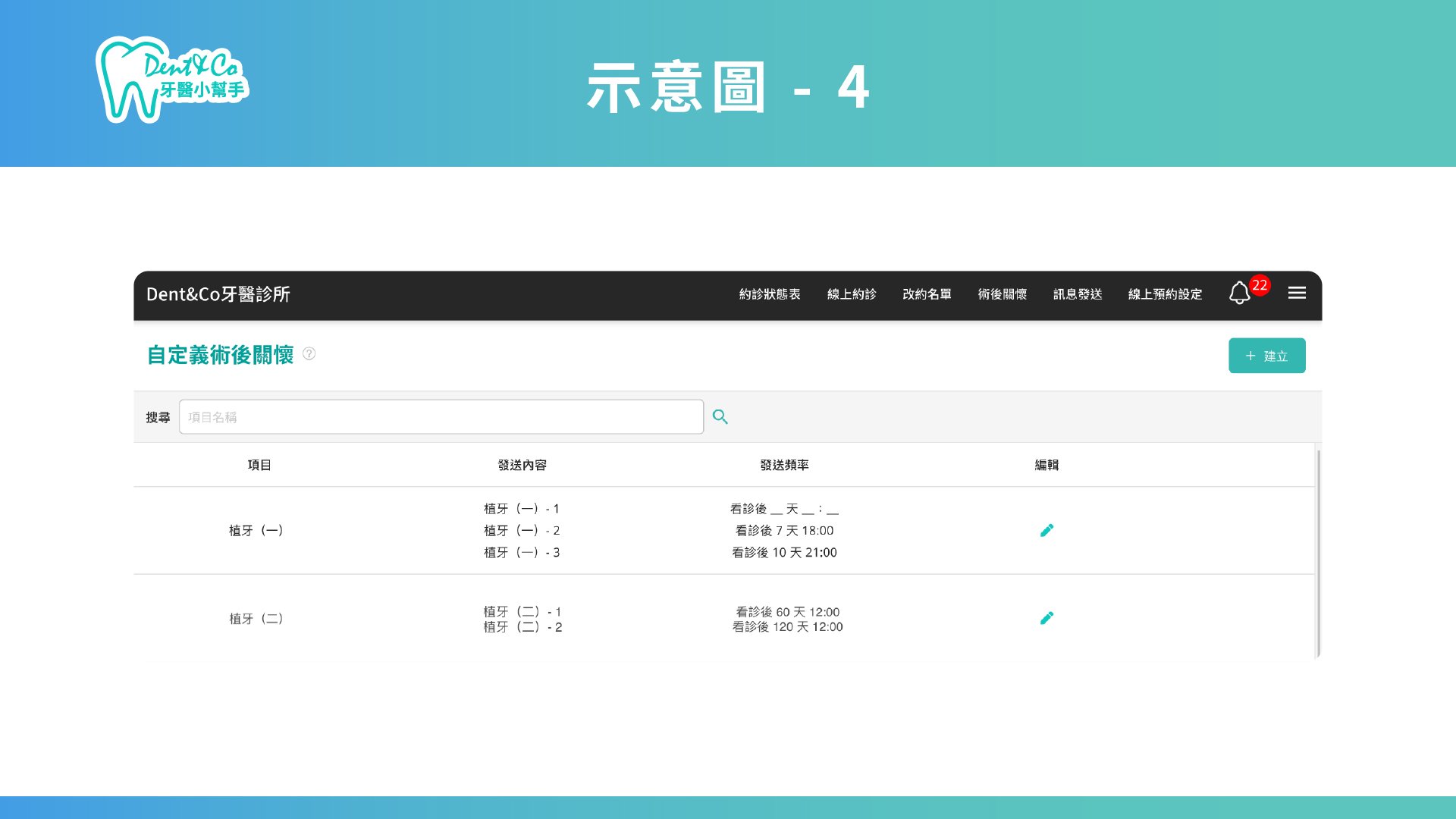
Task: Open the hamburger menu icon
Action: 1297,293
